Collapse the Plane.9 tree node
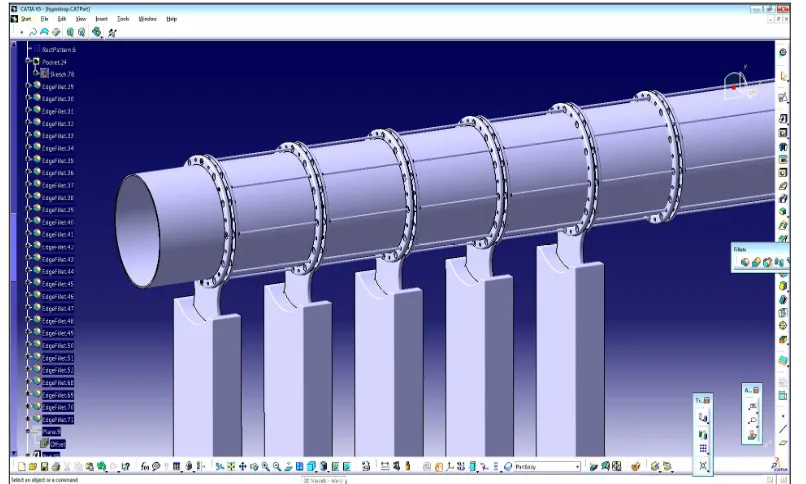This screenshot has width=806, height=484. [x=28, y=431]
